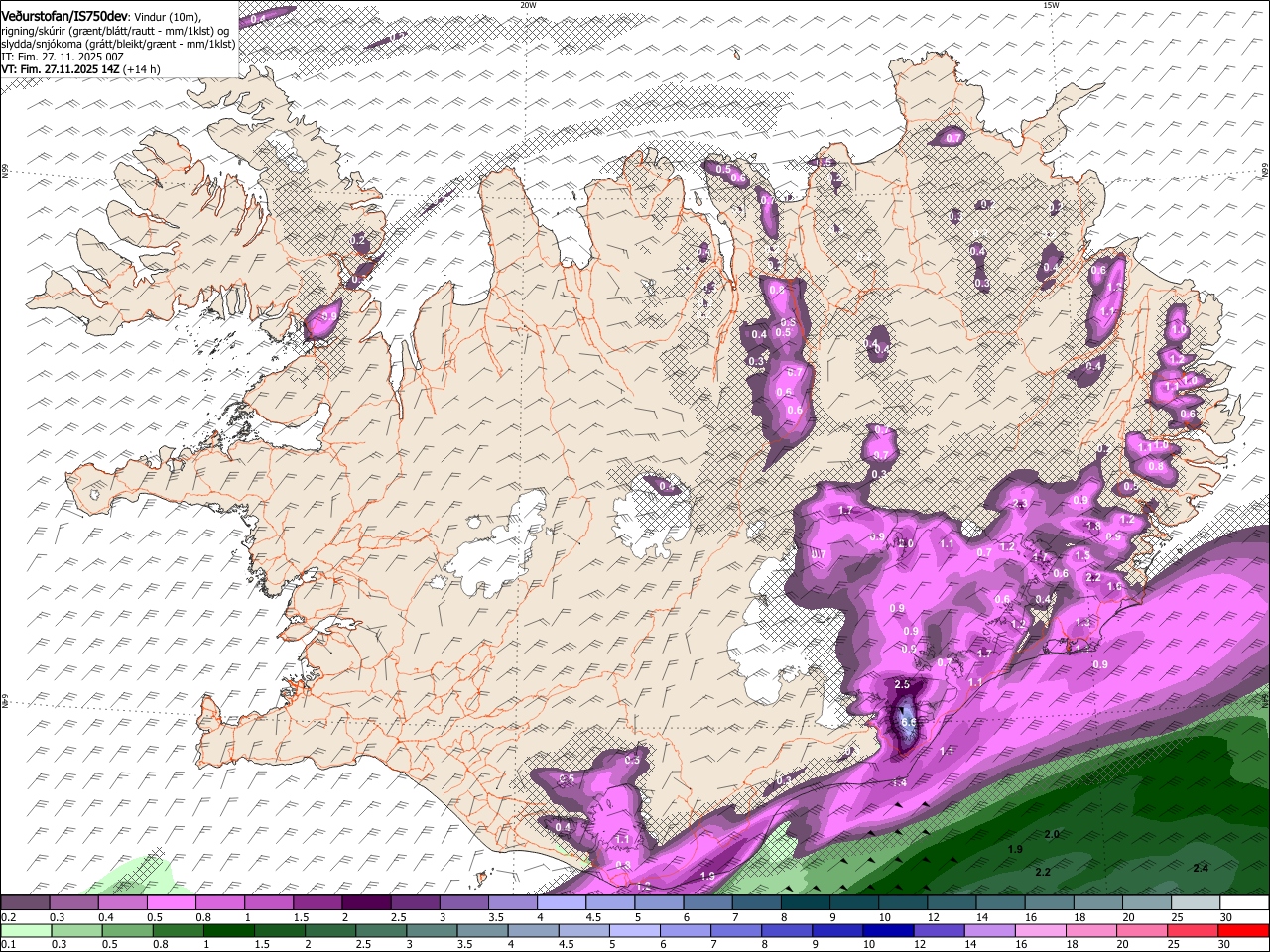Click the 15W longitude label
The height and width of the screenshot is (952, 1270).
pyautogui.click(x=1051, y=5)
